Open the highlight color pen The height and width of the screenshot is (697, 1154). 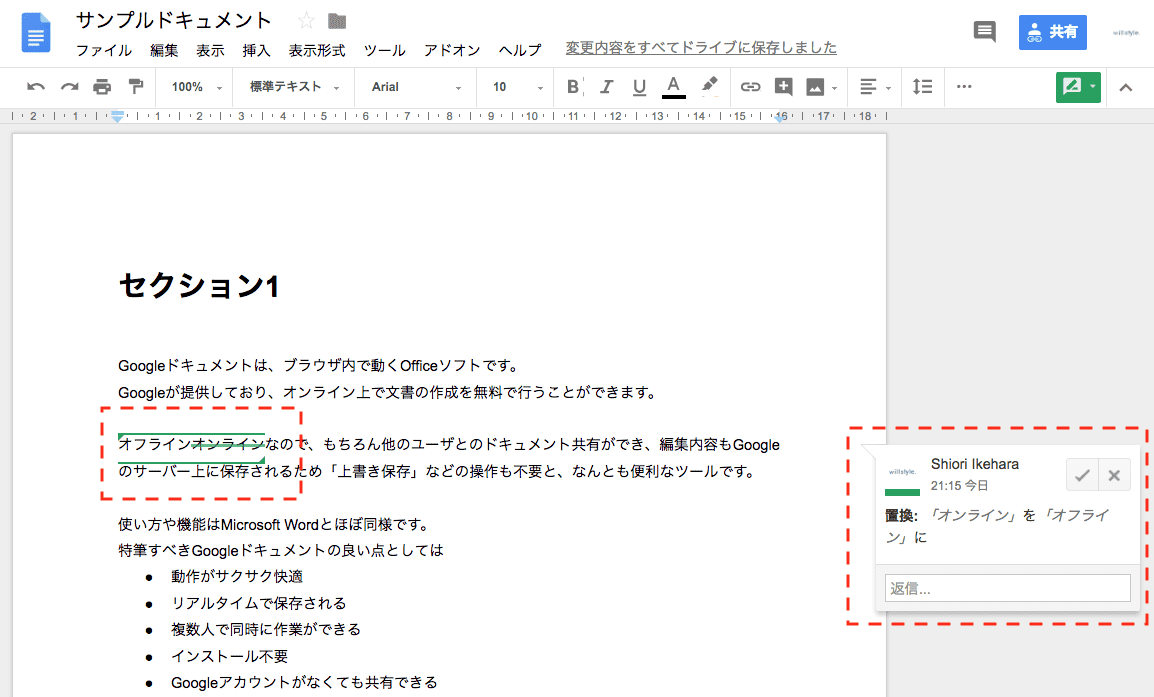(709, 86)
